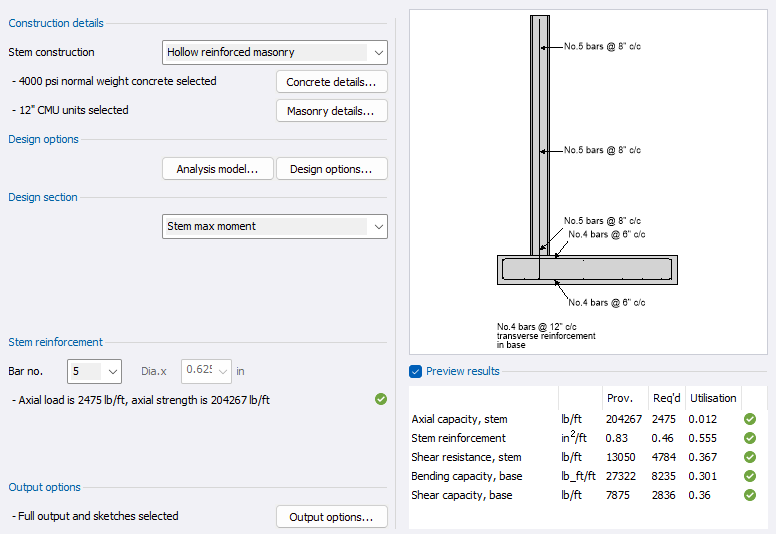776x534 pixels.
Task: Click the Output options... button
Action: (x=331, y=517)
